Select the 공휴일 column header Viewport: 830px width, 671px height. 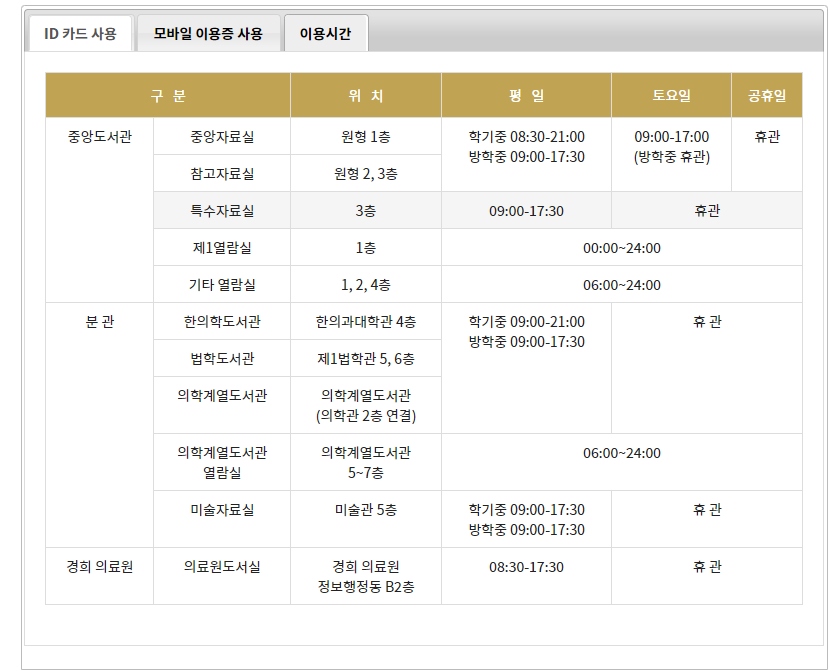766,96
